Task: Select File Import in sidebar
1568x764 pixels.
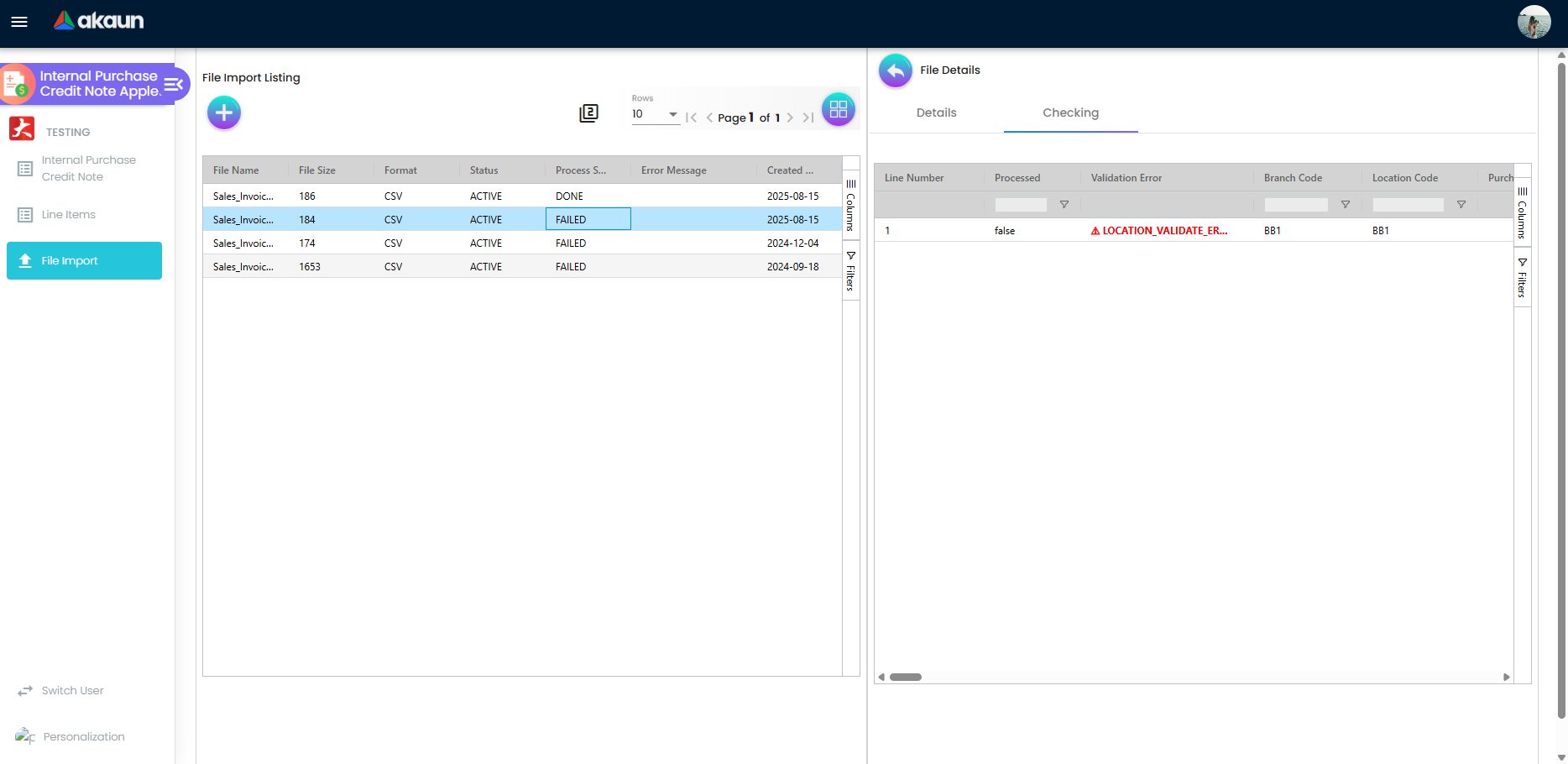Action: [x=84, y=260]
